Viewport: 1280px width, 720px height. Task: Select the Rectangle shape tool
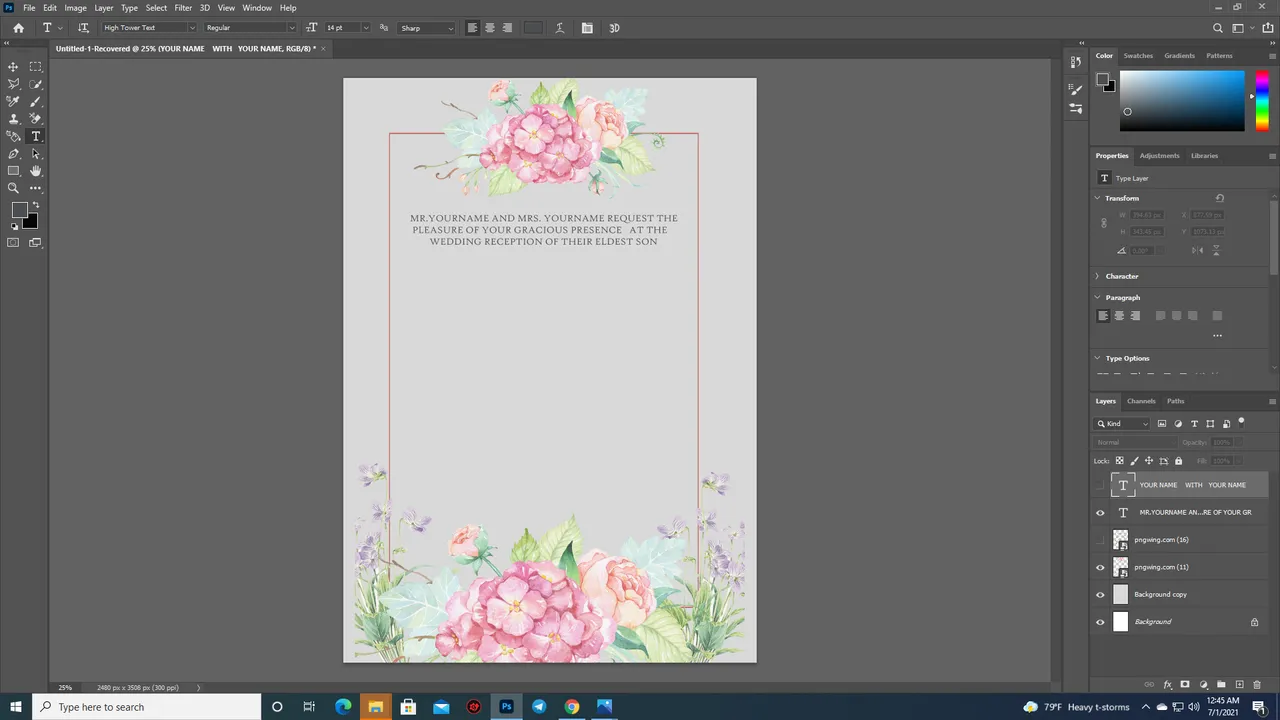click(13, 171)
